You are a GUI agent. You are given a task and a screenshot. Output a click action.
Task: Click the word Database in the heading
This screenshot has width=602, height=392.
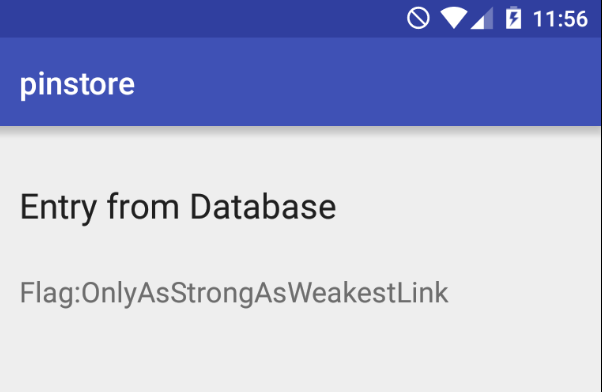(263, 207)
